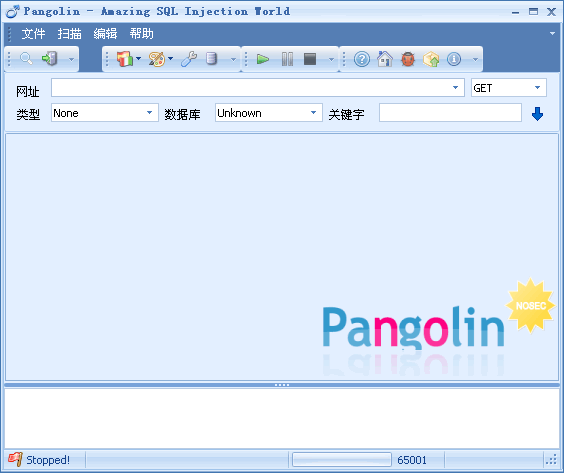Open the 文件 menu
The height and width of the screenshot is (473, 564).
(x=33, y=34)
